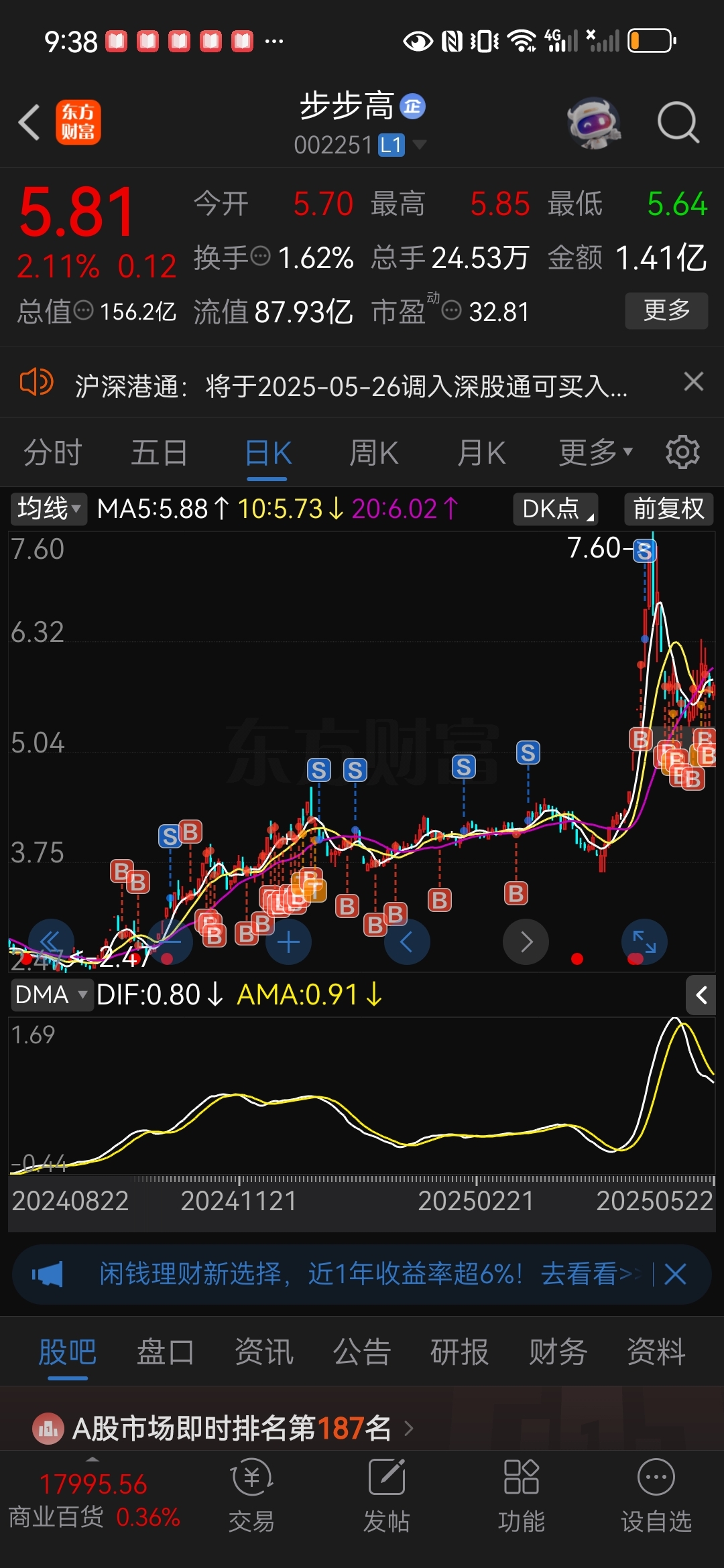Tap the S marker at 7.60 peak
This screenshot has width=724, height=1568.
click(645, 551)
